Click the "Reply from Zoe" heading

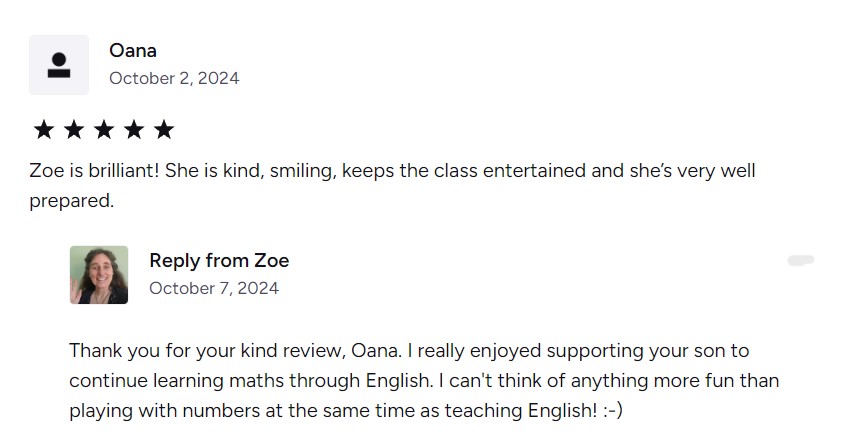coord(219,261)
